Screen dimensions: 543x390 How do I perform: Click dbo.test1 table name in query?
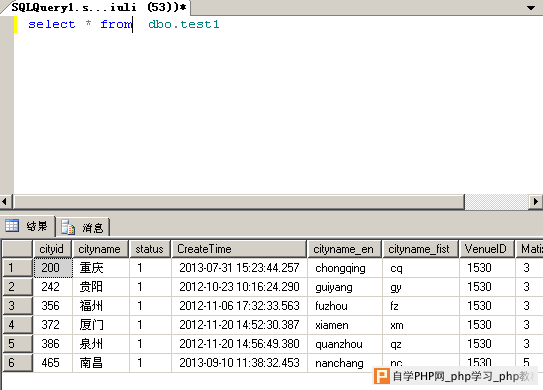pos(184,24)
